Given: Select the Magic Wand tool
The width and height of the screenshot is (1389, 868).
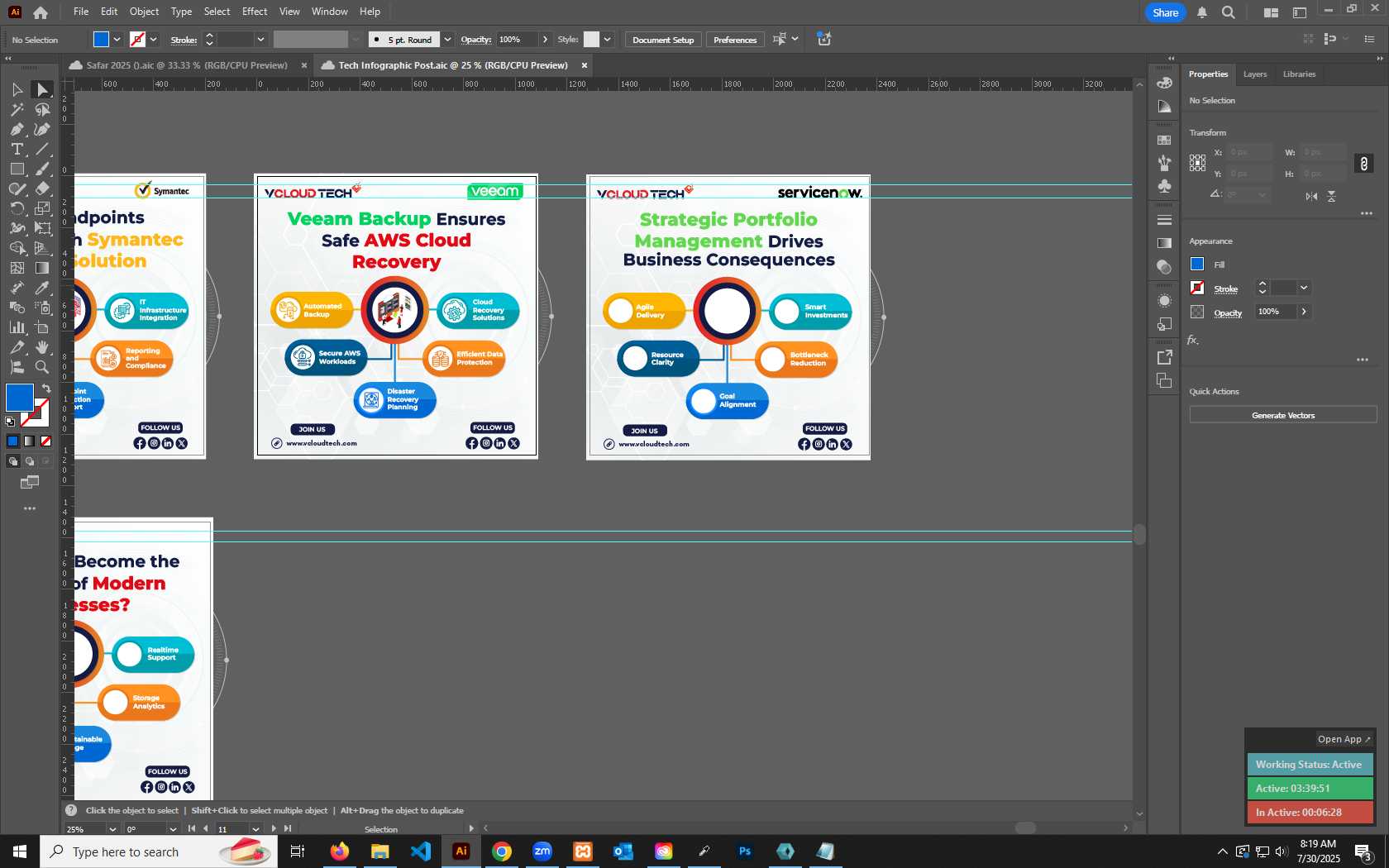Looking at the screenshot, I should click(17, 109).
